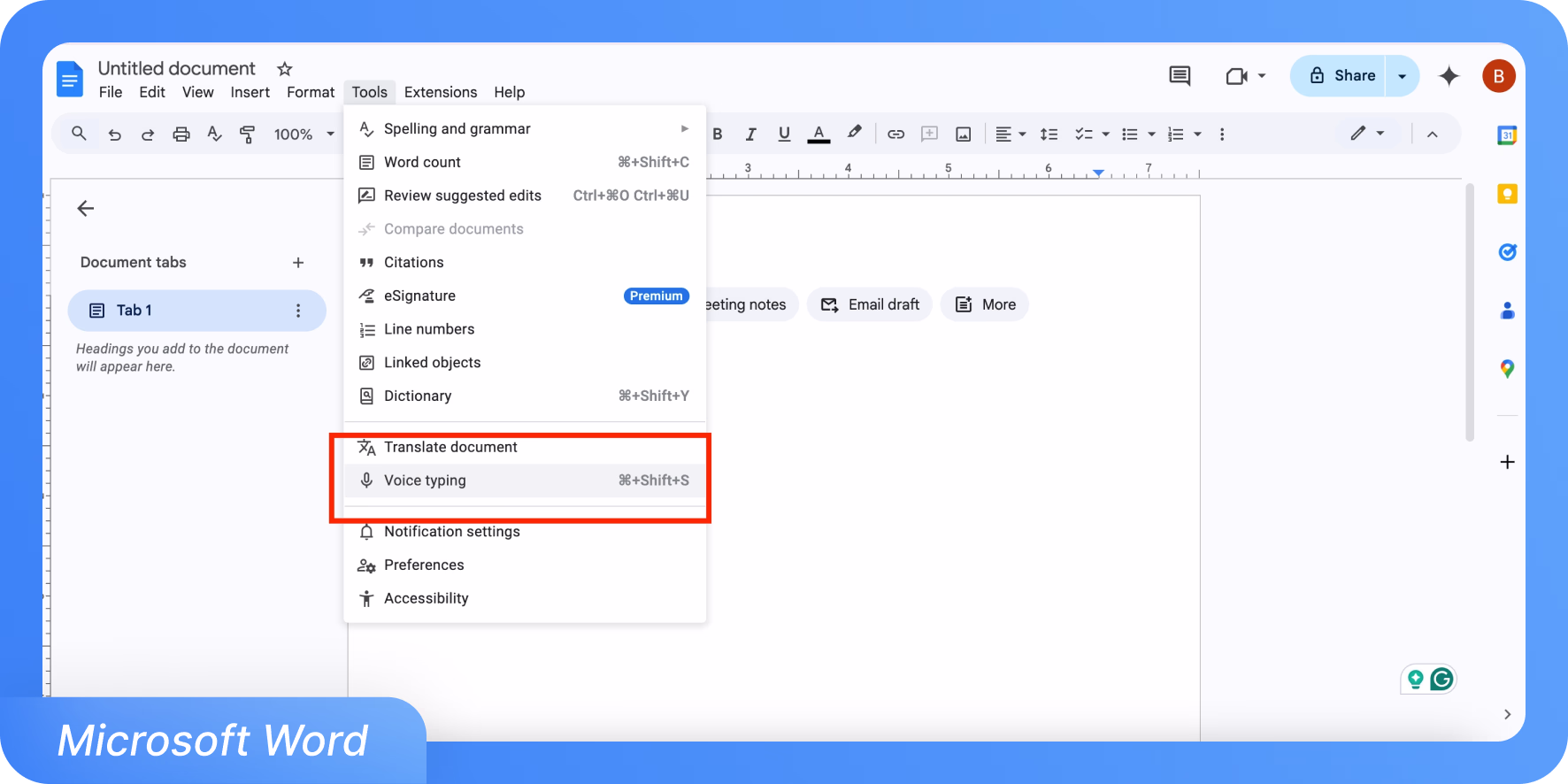Click the toolbar three-dot More options
This screenshot has width=1568, height=784.
[x=1222, y=135]
